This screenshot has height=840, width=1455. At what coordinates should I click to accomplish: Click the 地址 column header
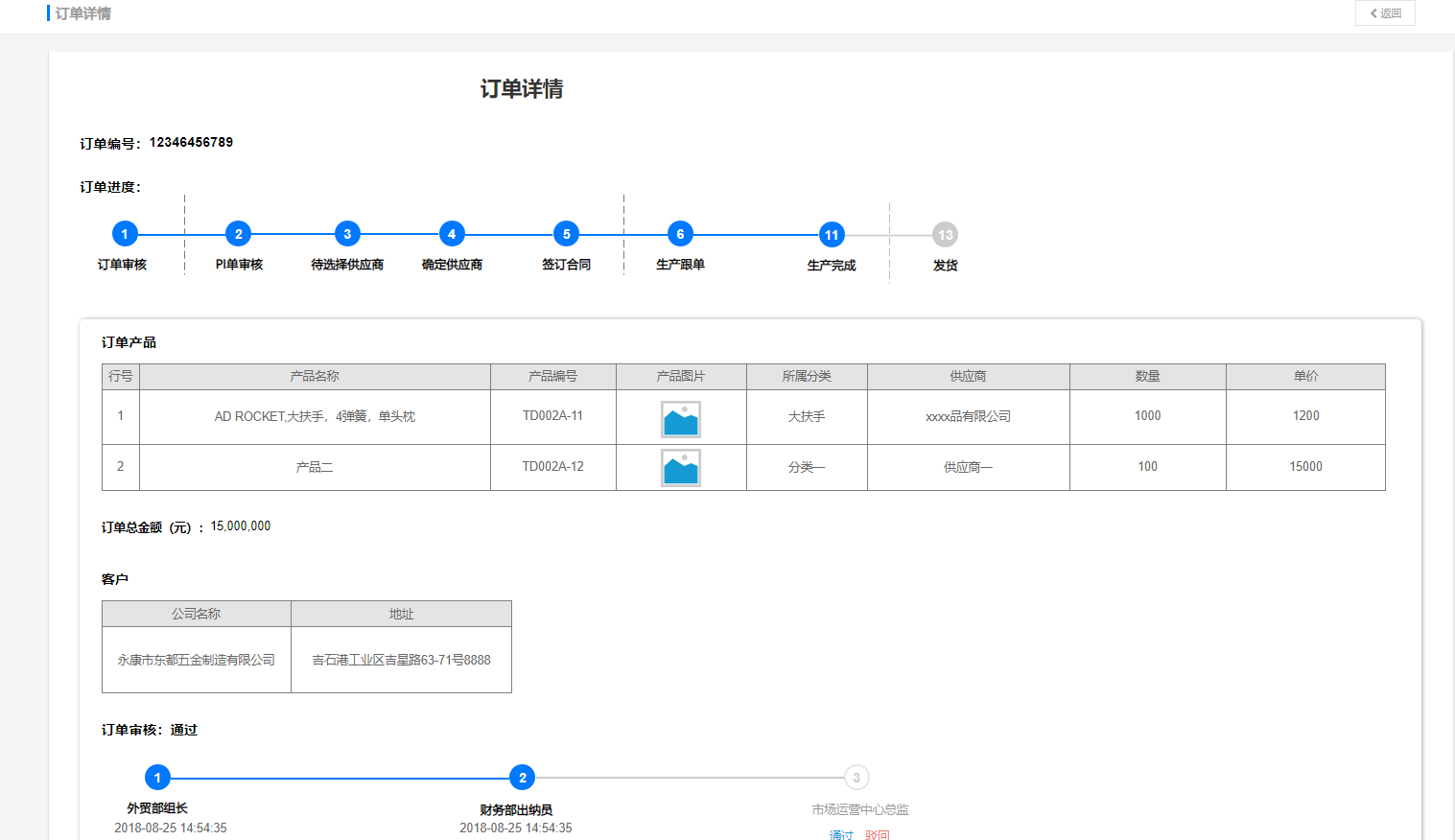pos(401,614)
